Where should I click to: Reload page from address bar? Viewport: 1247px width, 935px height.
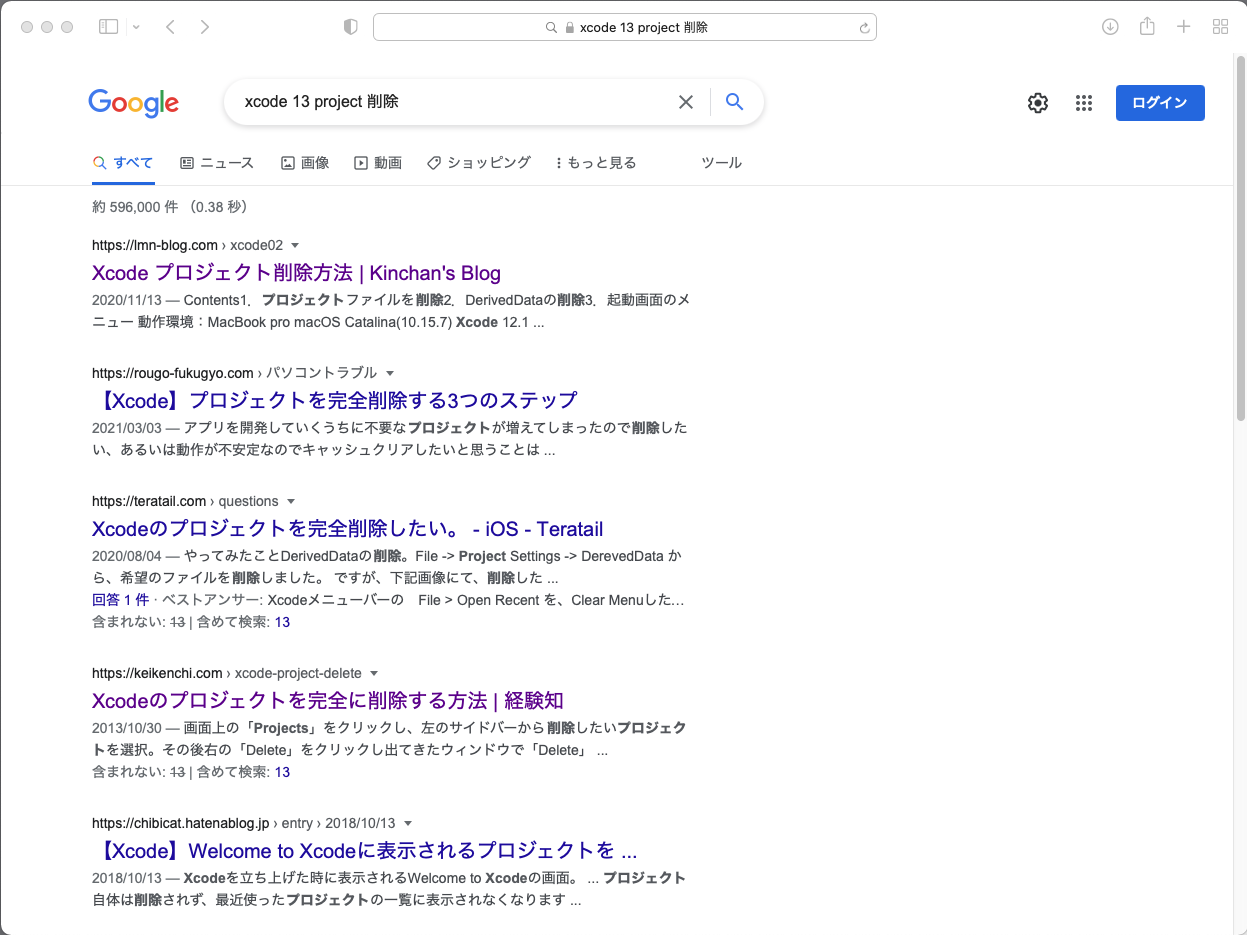864,28
